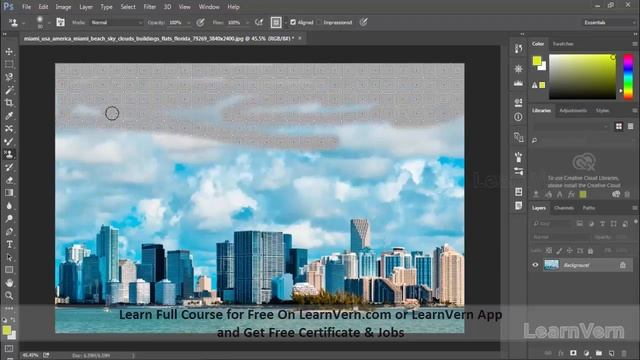The width and height of the screenshot is (640, 360).
Task: Open the Opacity slider dropdown arrow
Action: point(188,23)
